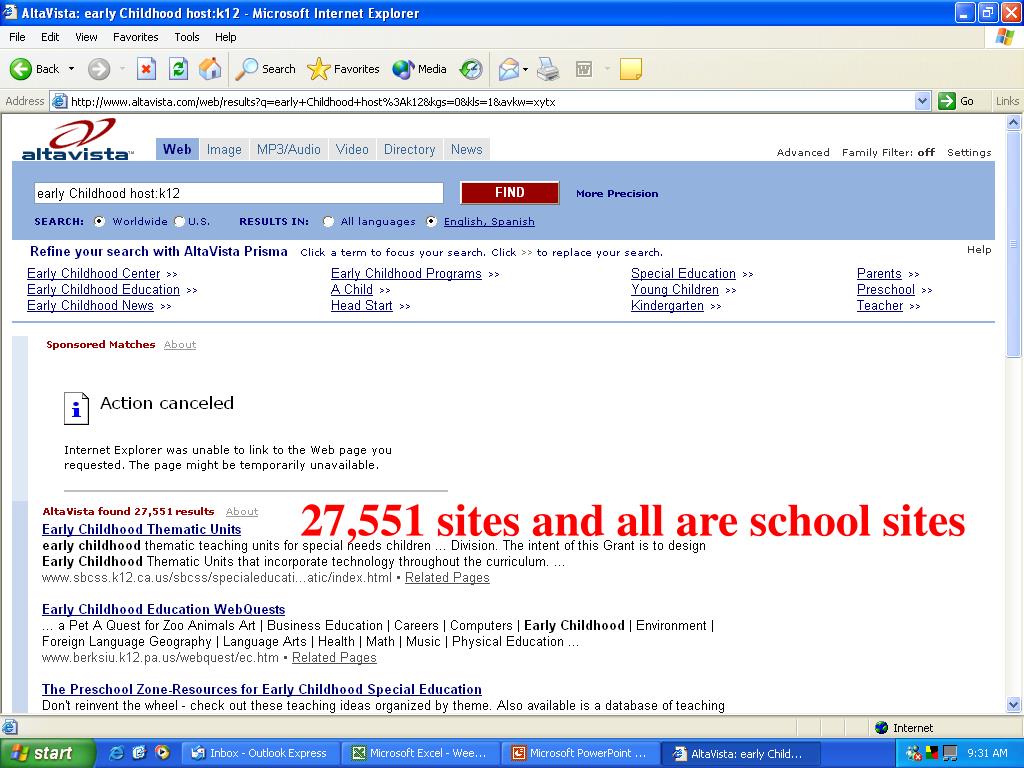Select U.S. search radio button
Screen dimensions: 1024x768
179,221
